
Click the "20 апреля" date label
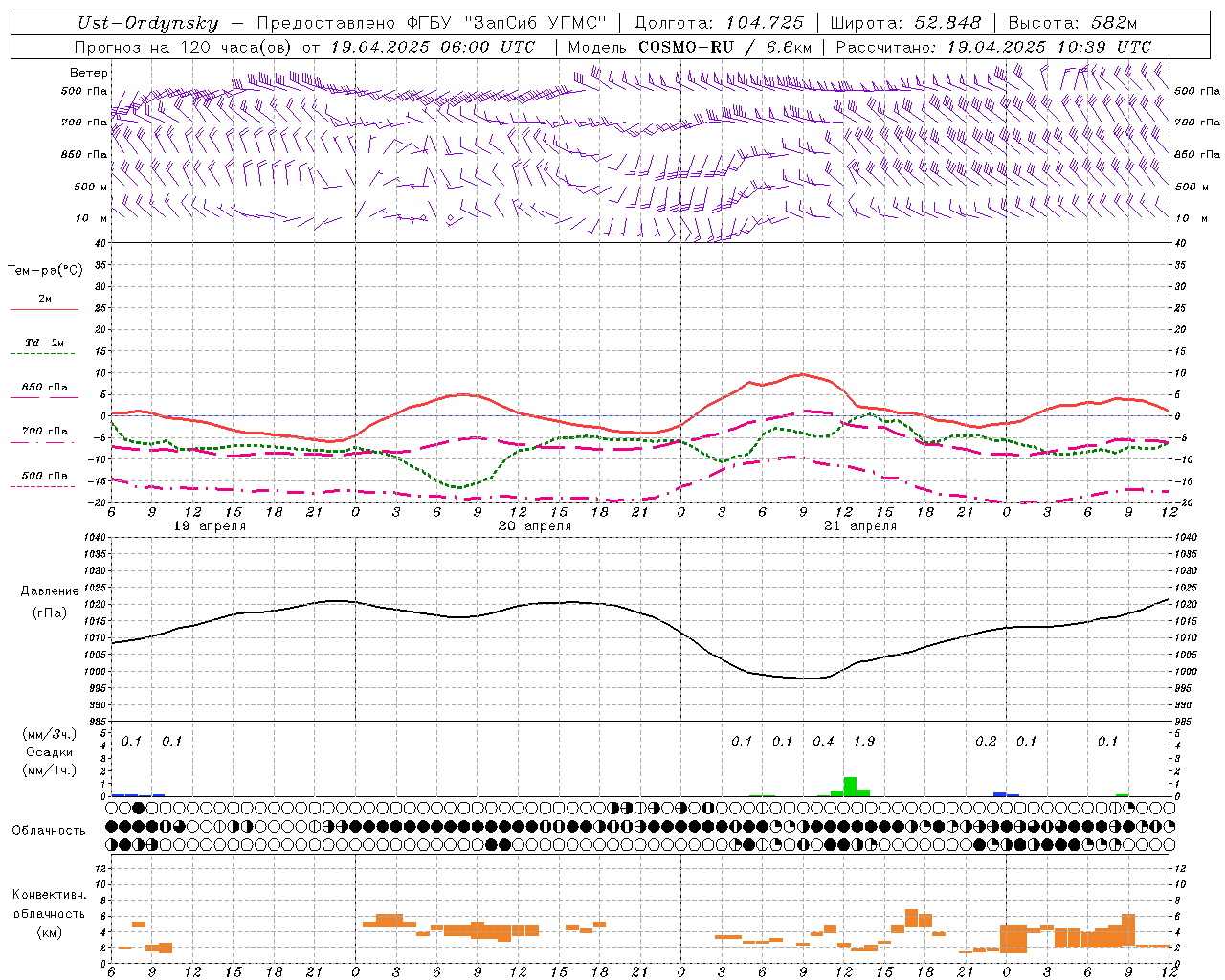535,526
